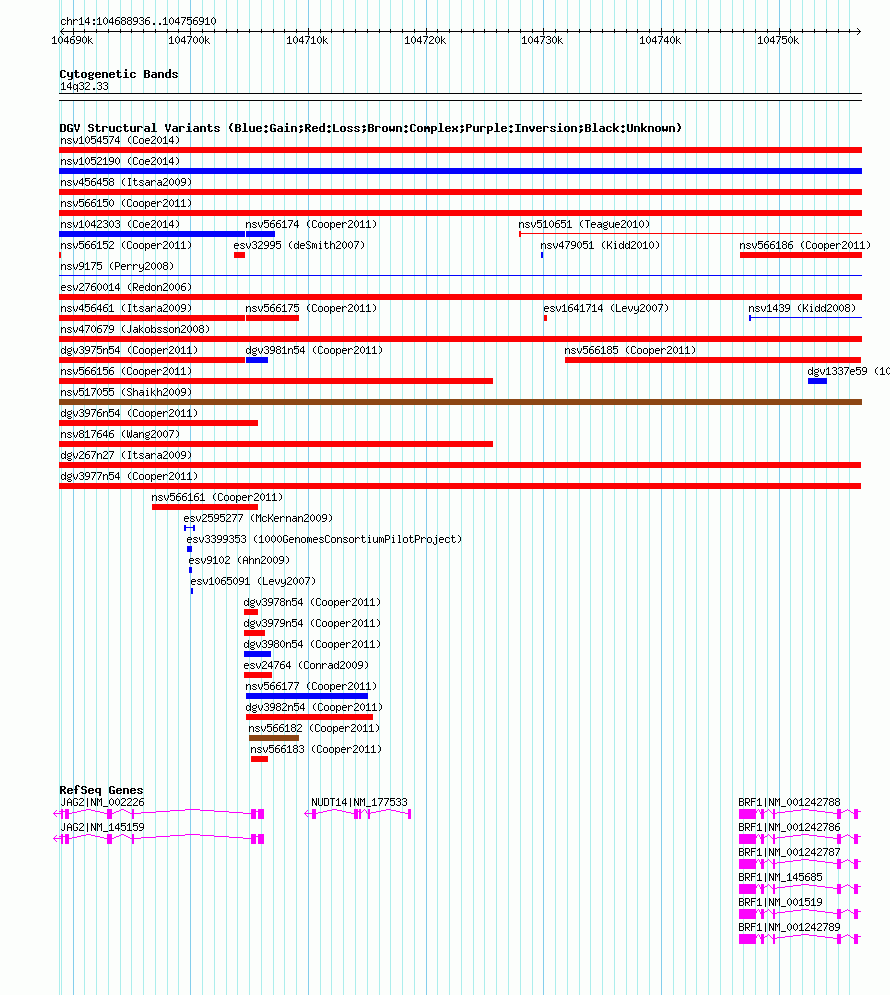This screenshot has width=890, height=995.
Task: Click nsv470679 (Jakobsson2008) label
Action: [134, 329]
